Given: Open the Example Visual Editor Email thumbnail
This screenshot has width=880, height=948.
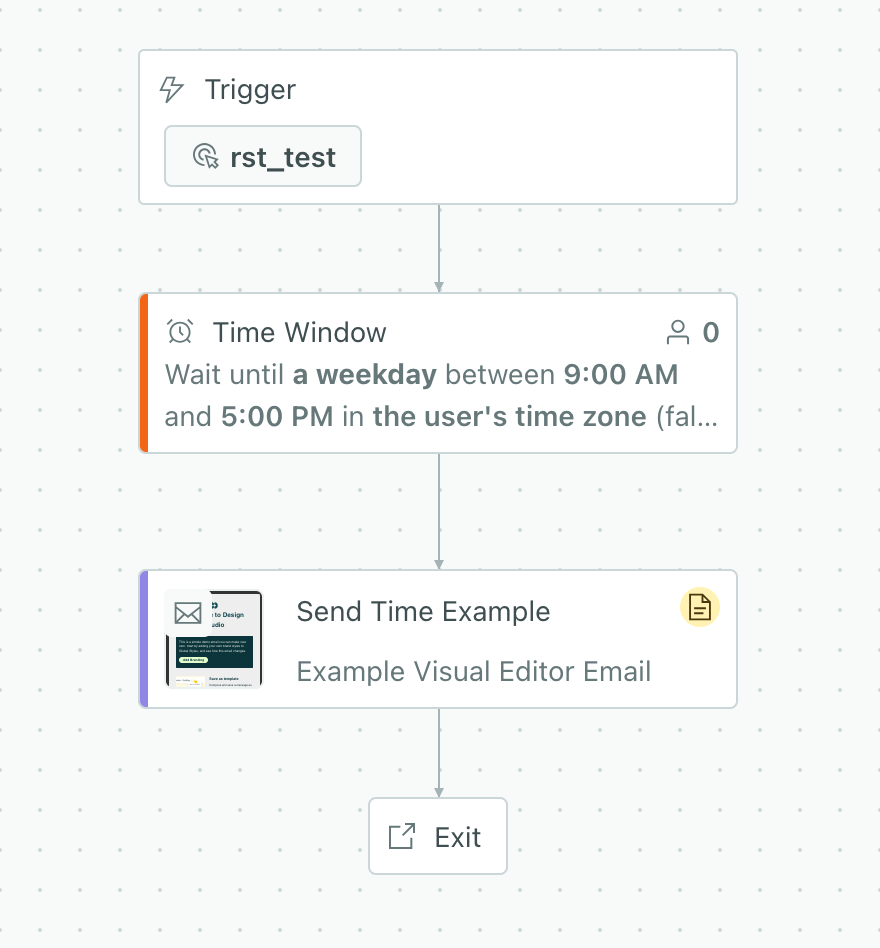Looking at the screenshot, I should 214,639.
